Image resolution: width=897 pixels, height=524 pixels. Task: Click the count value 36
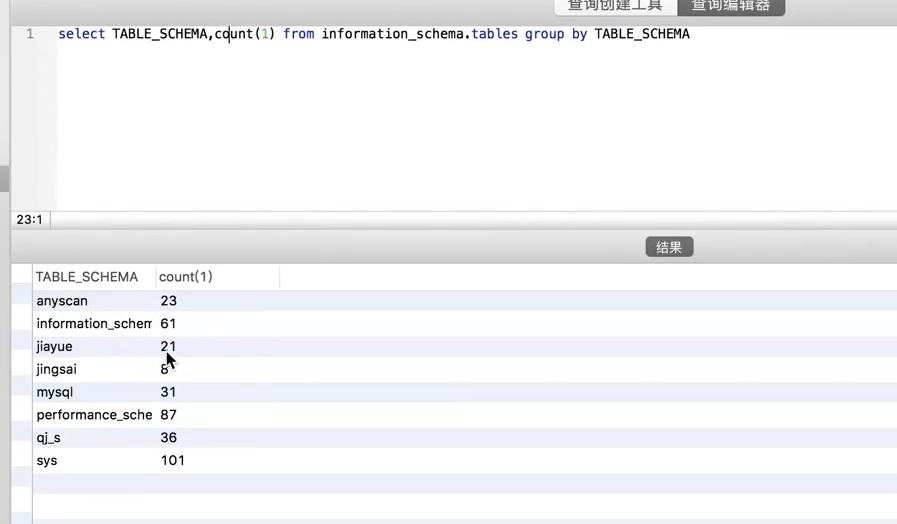pyautogui.click(x=169, y=438)
